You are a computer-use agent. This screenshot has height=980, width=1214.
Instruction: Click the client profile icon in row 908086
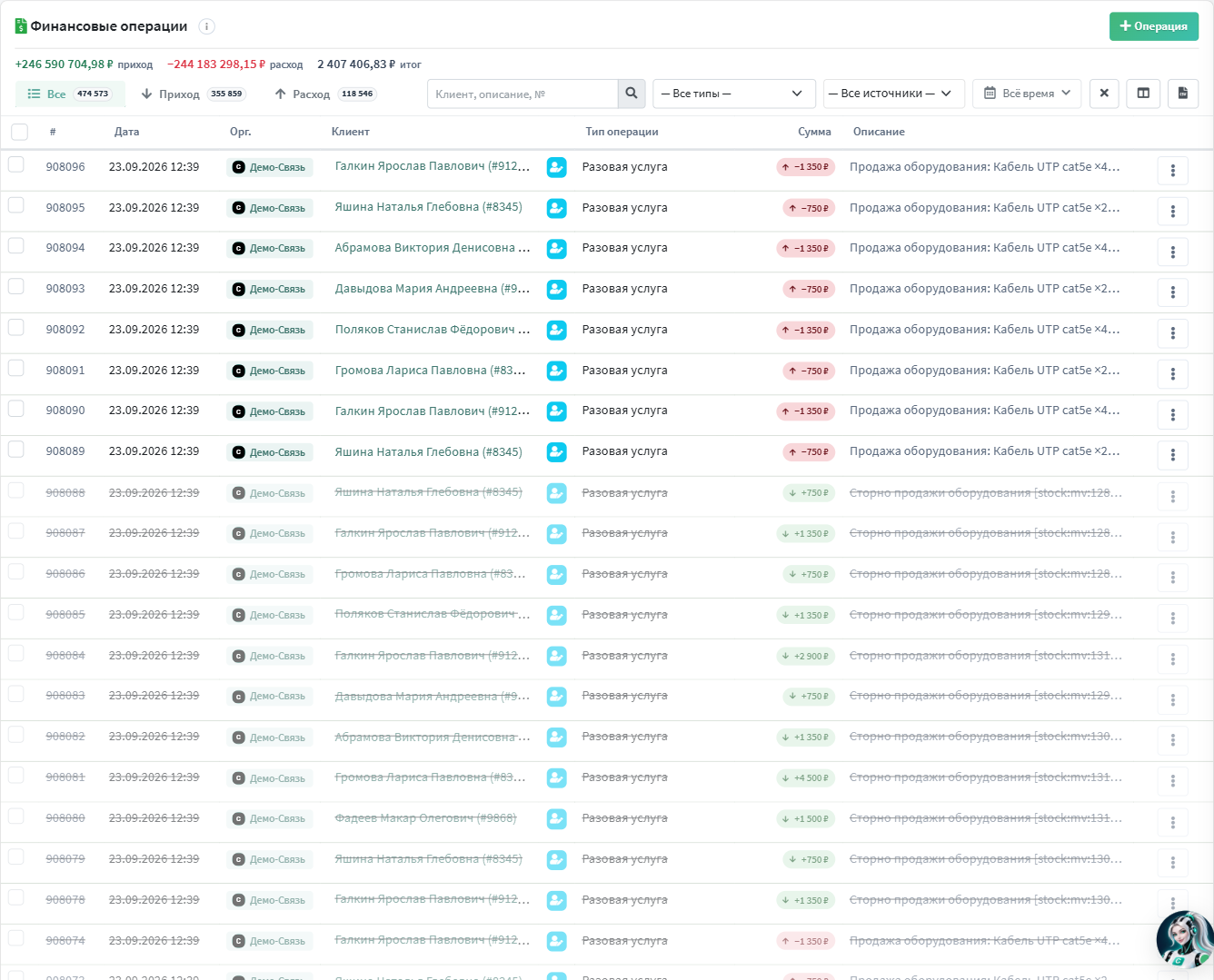(557, 574)
